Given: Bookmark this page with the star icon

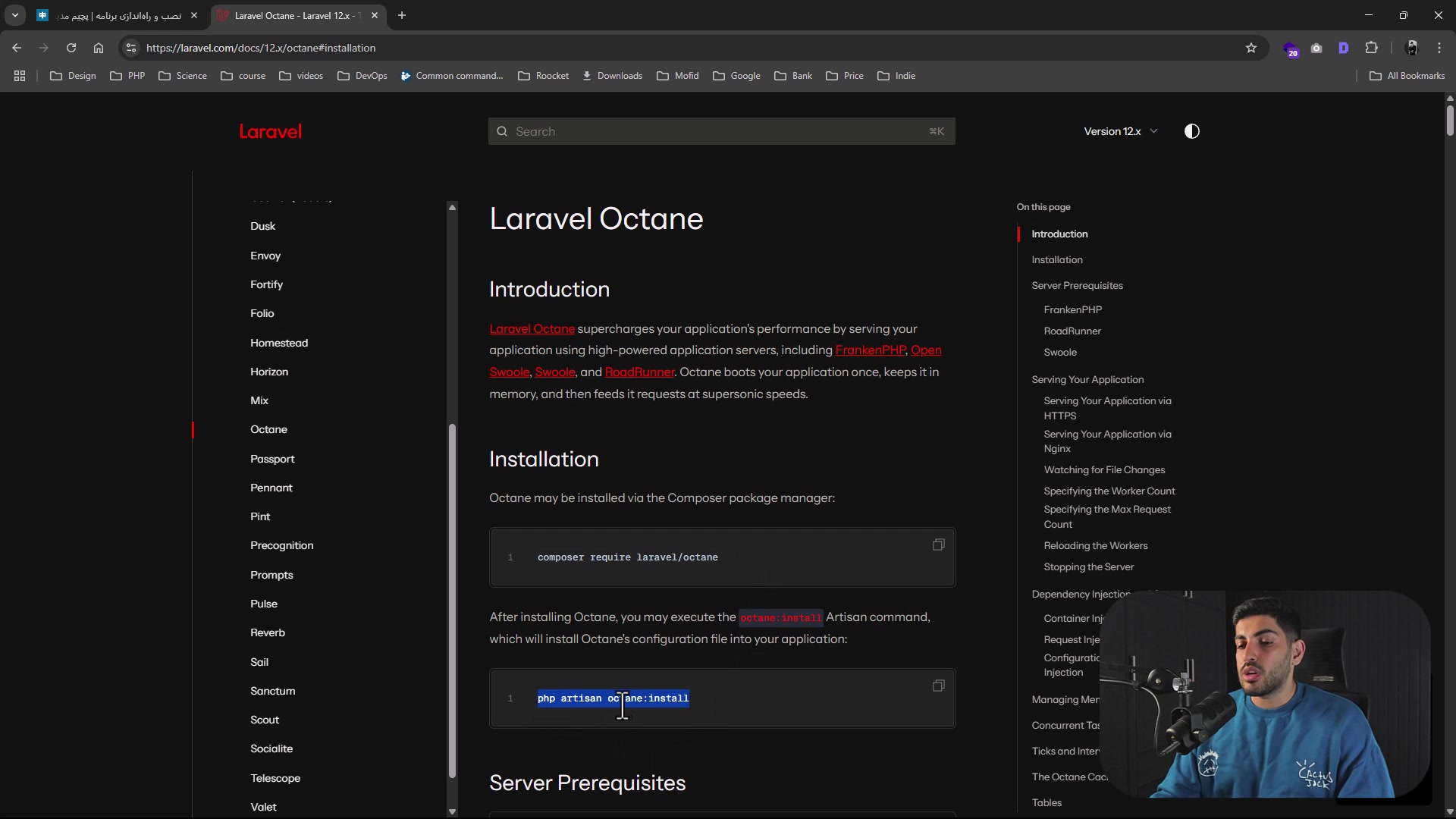Looking at the screenshot, I should (x=1250, y=48).
